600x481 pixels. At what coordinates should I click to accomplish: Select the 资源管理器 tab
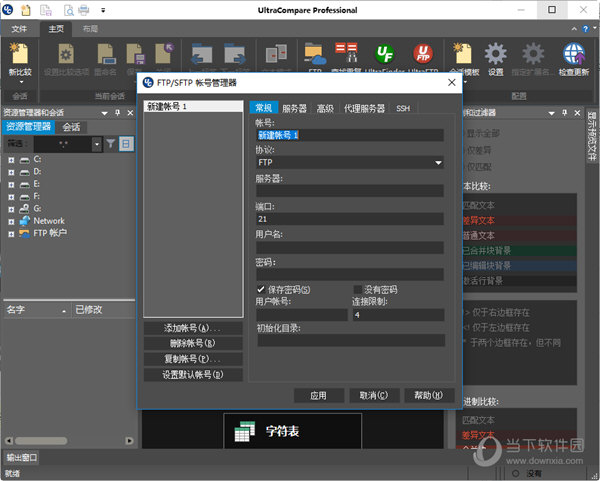click(x=29, y=127)
